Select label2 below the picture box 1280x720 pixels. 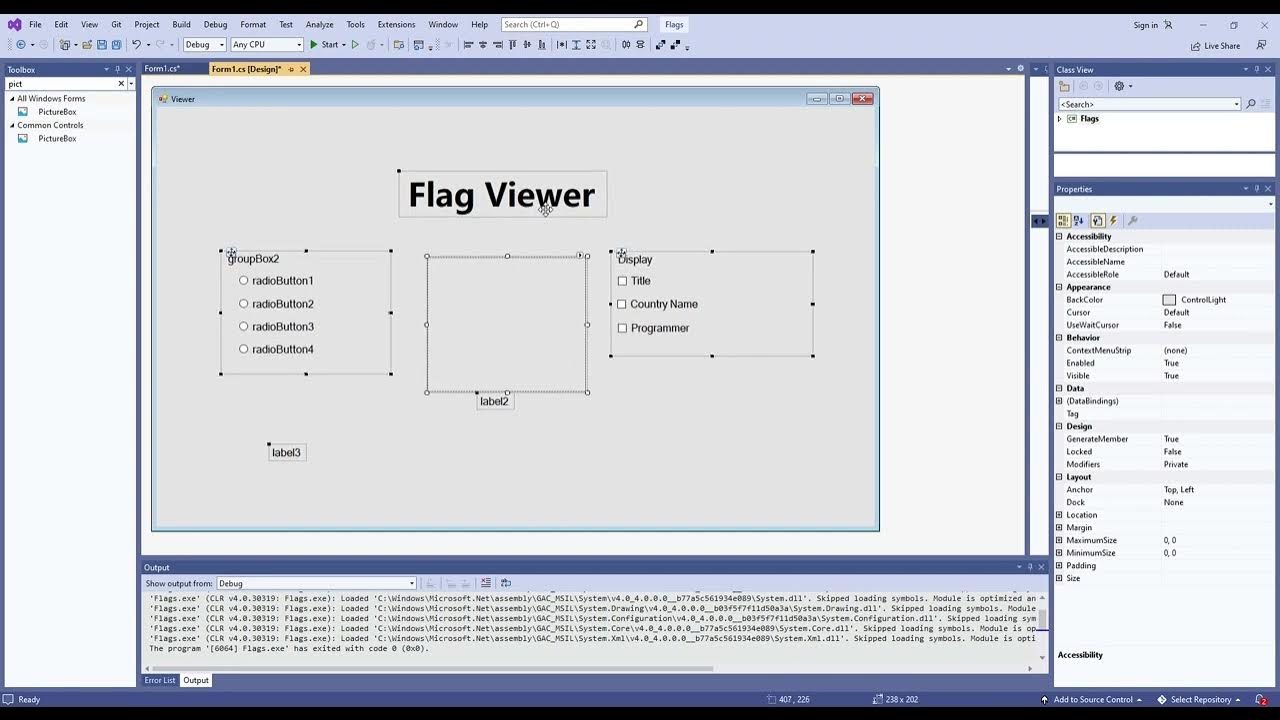pos(494,402)
